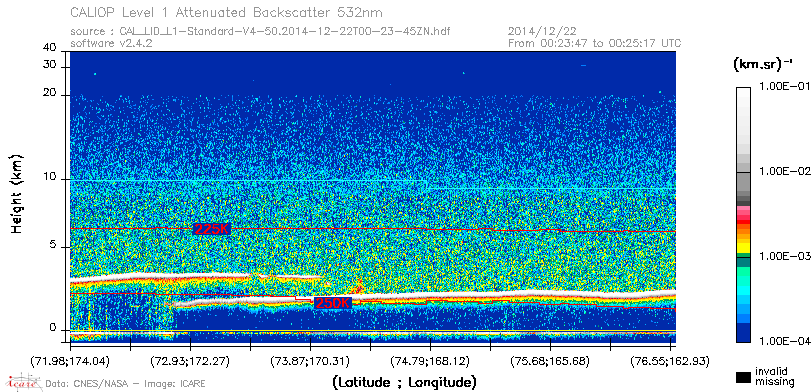Click the date '2014/12/22'
This screenshot has width=811, height=392.
tap(543, 32)
